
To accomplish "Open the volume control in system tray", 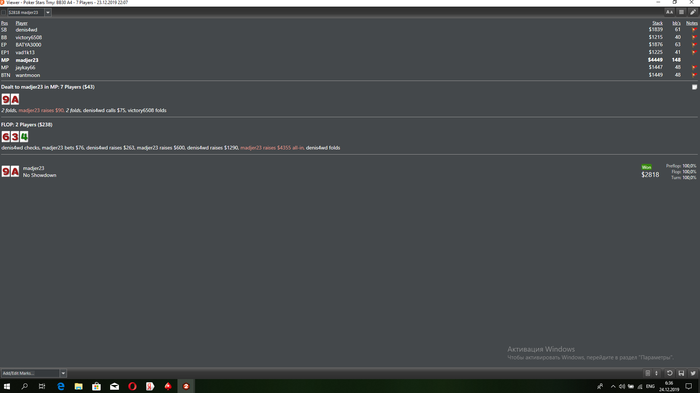I will pos(622,387).
